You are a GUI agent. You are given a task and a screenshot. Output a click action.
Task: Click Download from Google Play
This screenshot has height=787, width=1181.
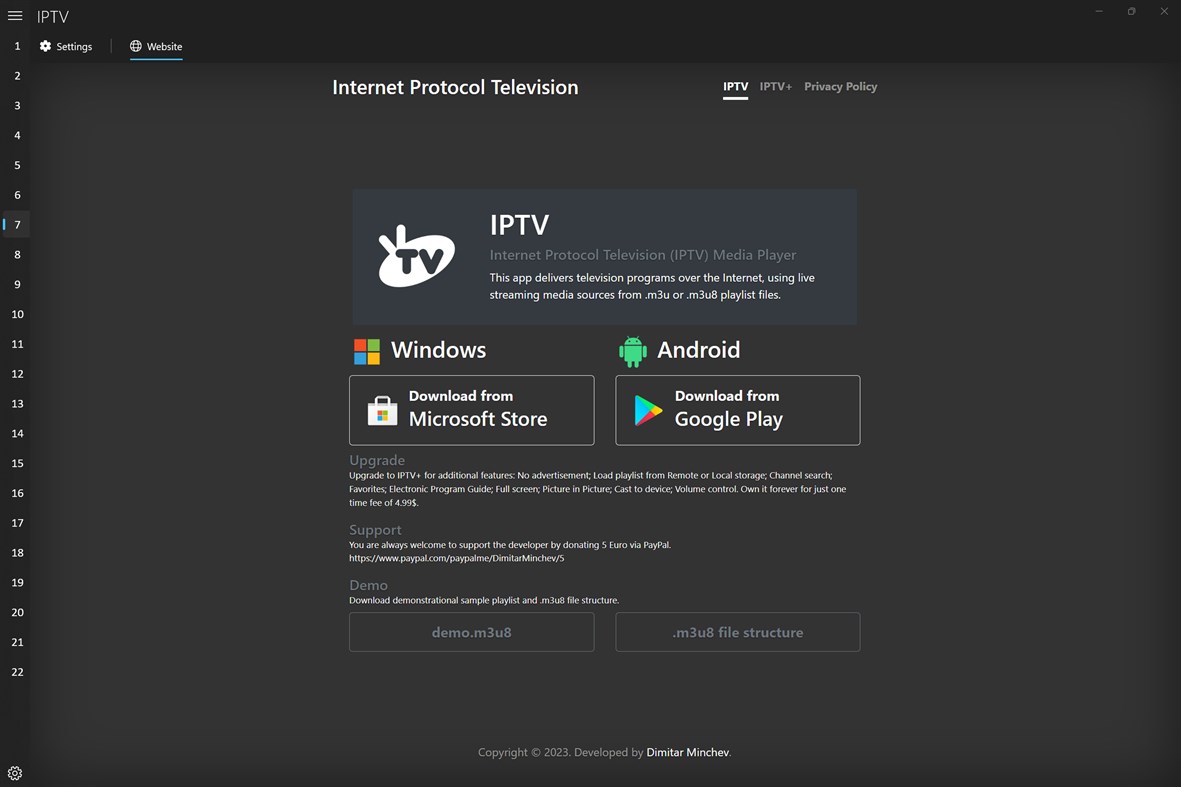(x=737, y=410)
